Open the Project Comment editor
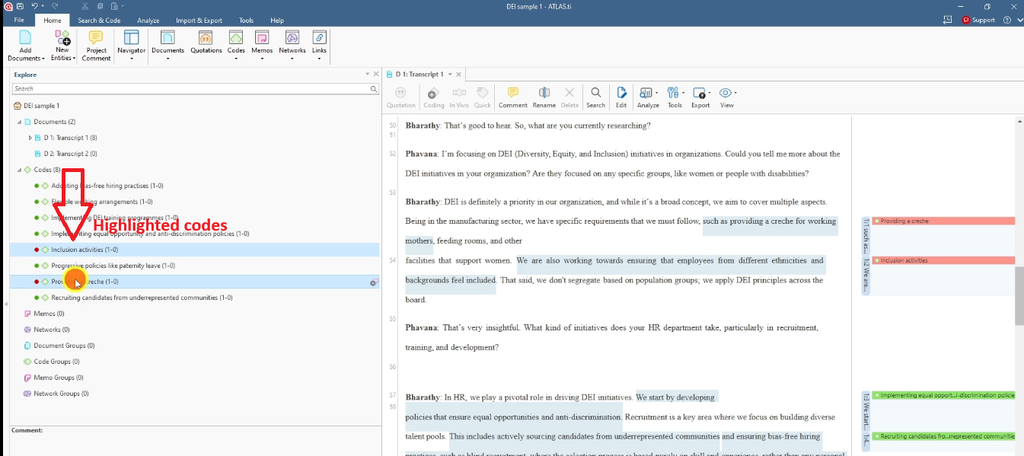The width and height of the screenshot is (1024, 456). click(96, 46)
